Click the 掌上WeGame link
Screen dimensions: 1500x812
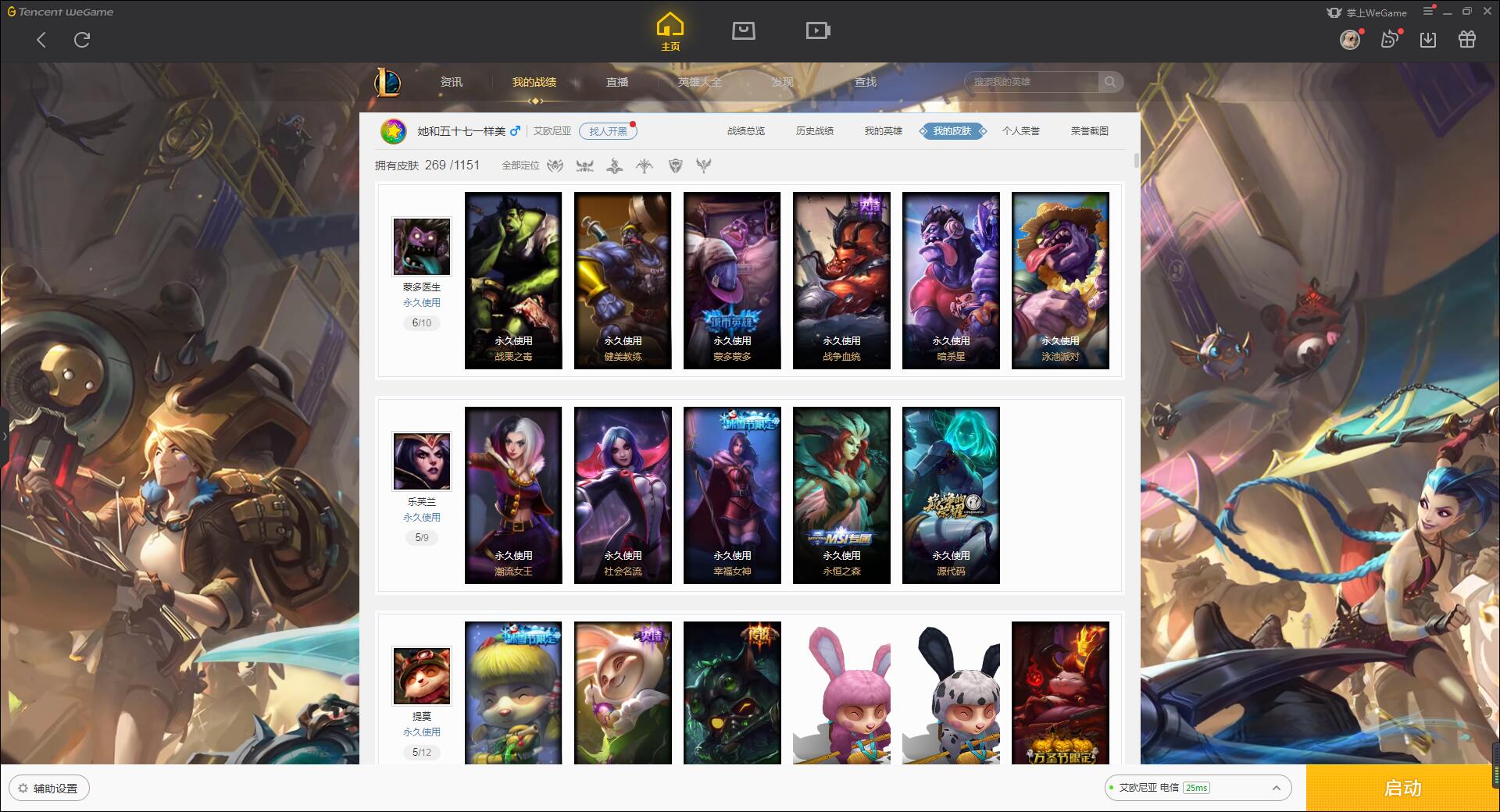pyautogui.click(x=1366, y=12)
